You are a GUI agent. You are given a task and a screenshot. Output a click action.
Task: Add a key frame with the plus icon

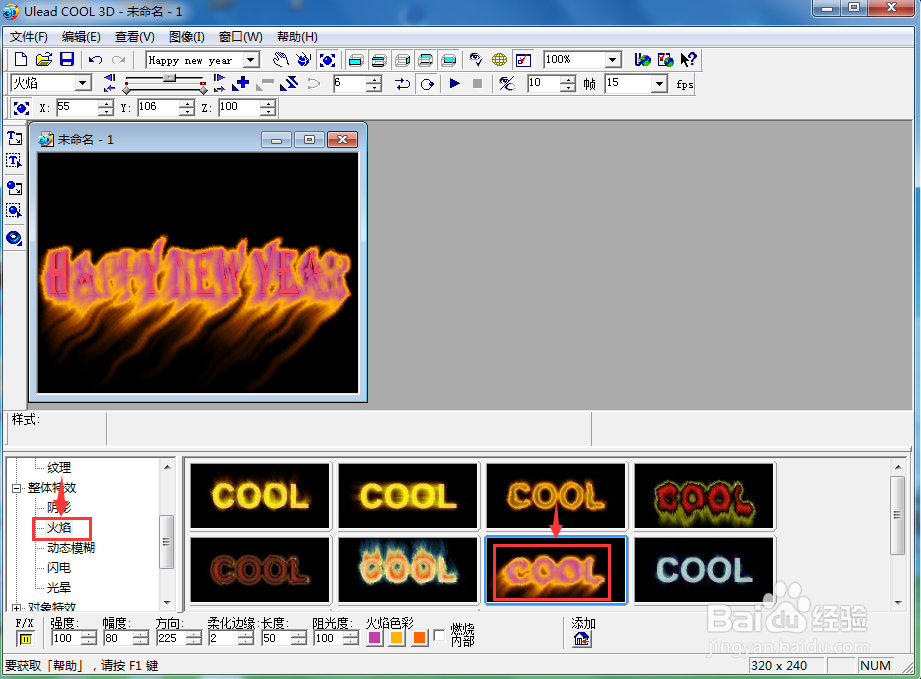[241, 83]
